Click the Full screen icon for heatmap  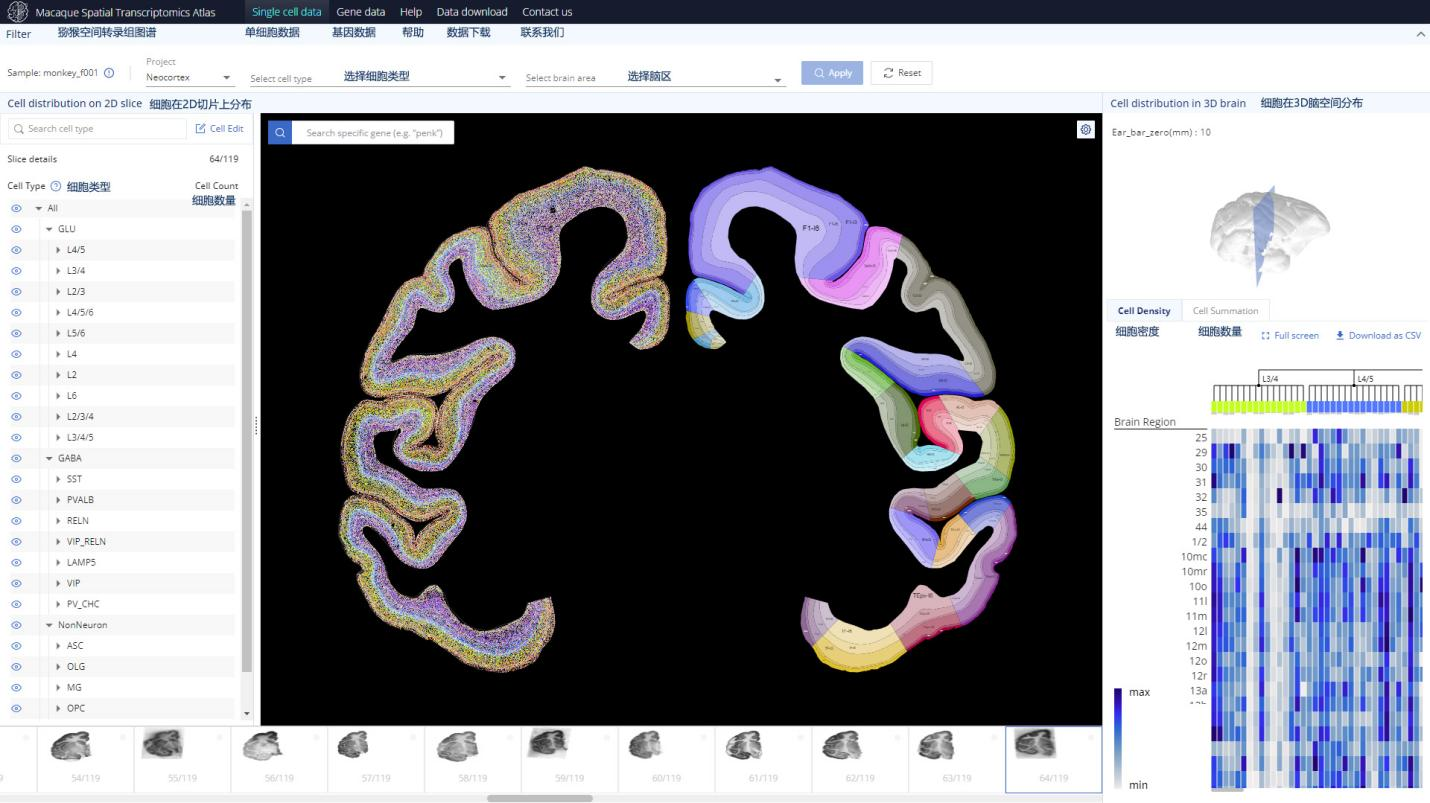(1266, 336)
